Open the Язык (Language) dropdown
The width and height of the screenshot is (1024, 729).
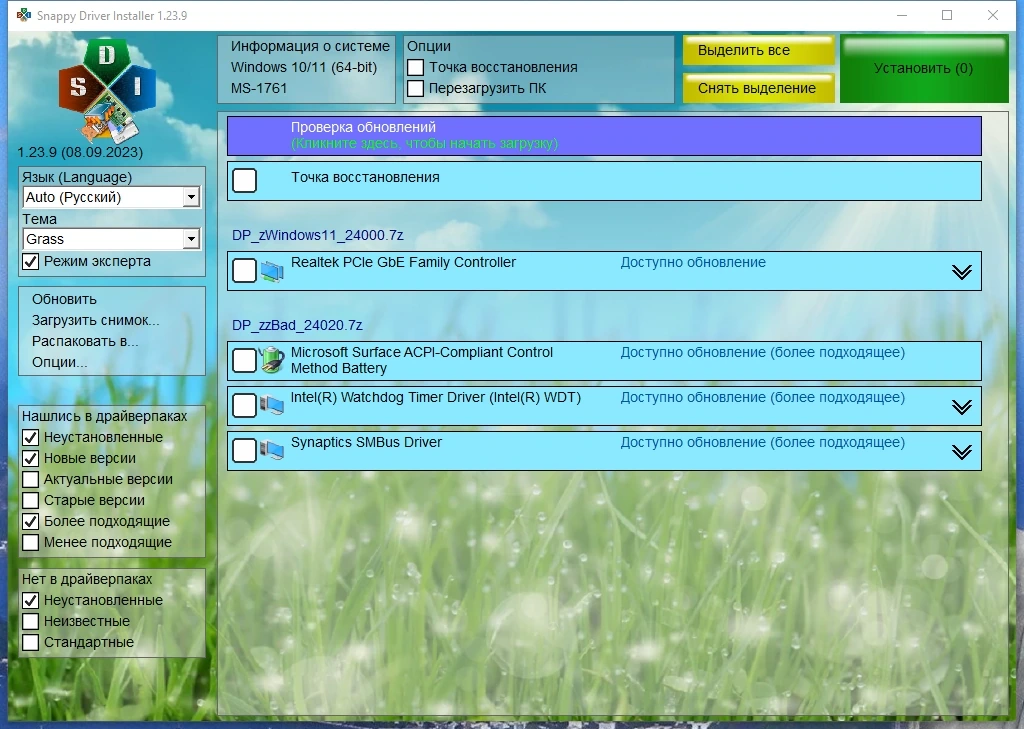111,197
